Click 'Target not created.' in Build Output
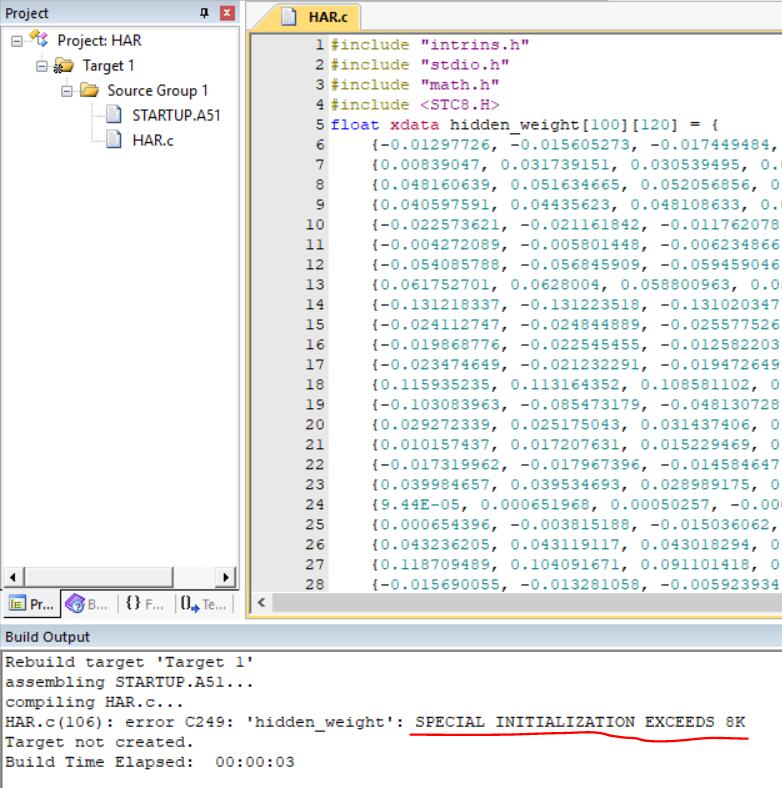 click(x=99, y=742)
